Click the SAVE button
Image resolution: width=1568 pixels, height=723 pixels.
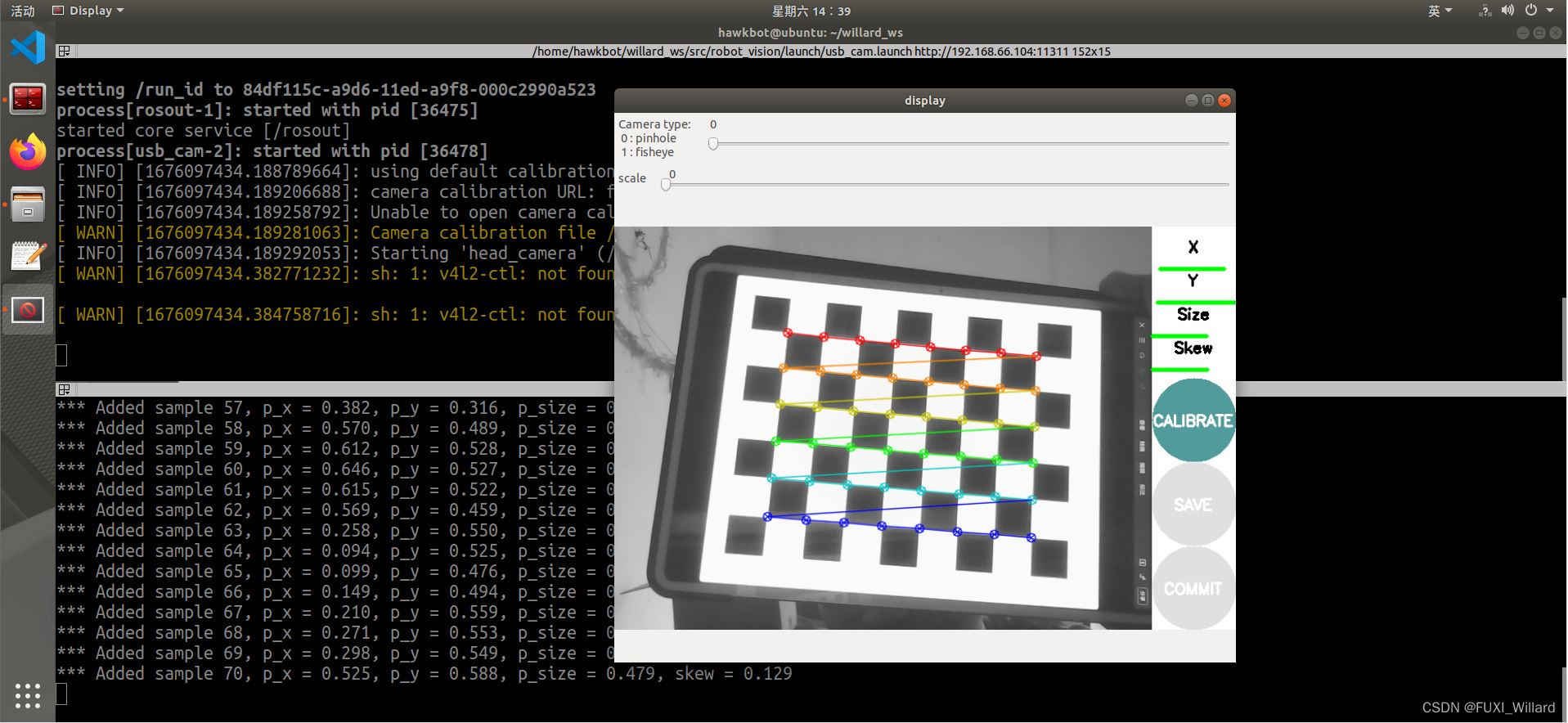[x=1193, y=505]
